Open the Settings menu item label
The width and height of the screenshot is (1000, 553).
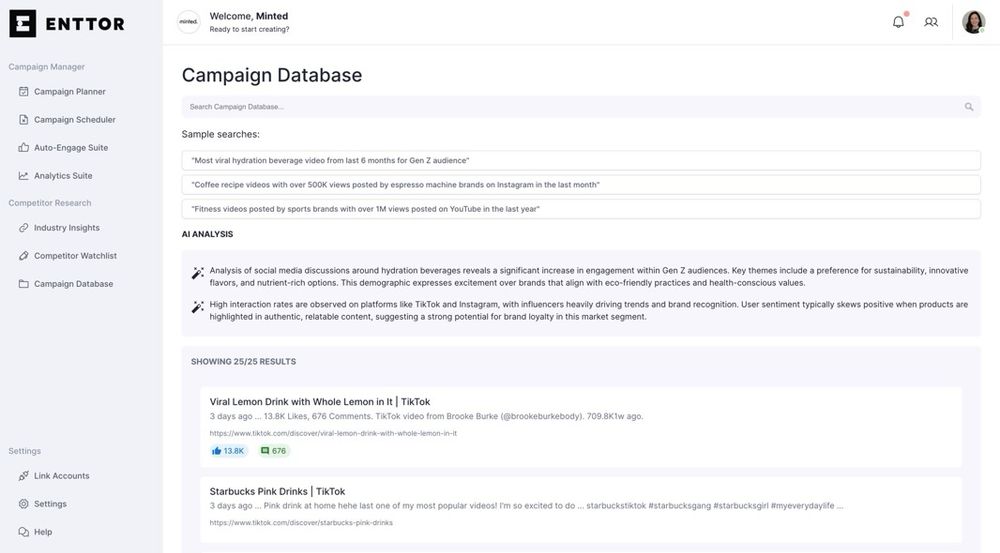tap(50, 504)
